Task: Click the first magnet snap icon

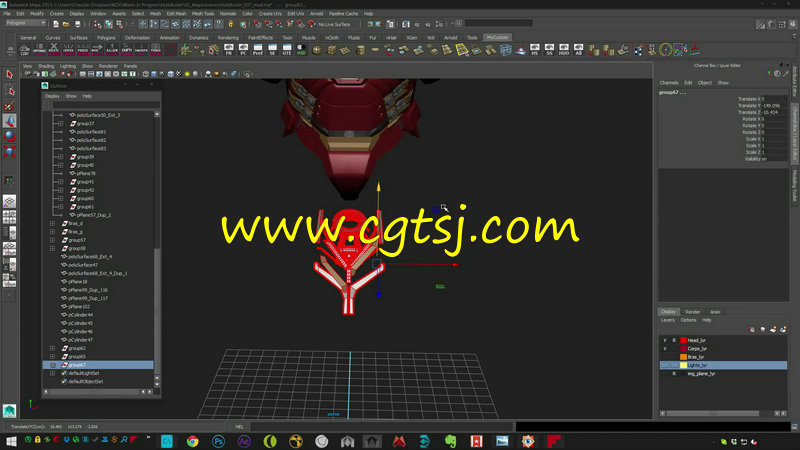Action: tap(257, 24)
